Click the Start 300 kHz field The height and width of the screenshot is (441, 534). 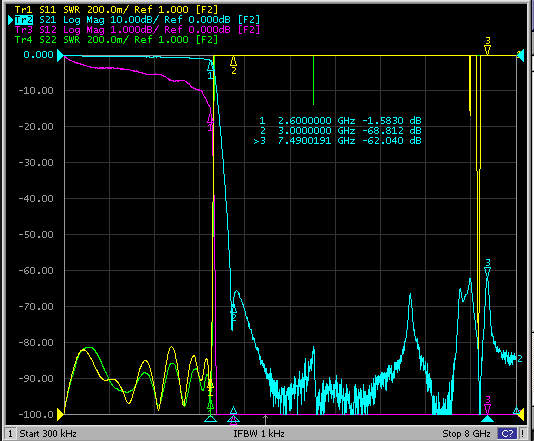click(x=48, y=434)
